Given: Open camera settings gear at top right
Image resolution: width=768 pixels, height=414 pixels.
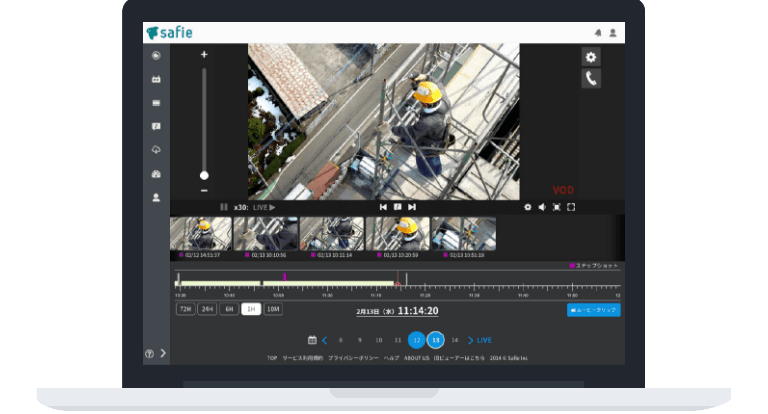Looking at the screenshot, I should 591,57.
